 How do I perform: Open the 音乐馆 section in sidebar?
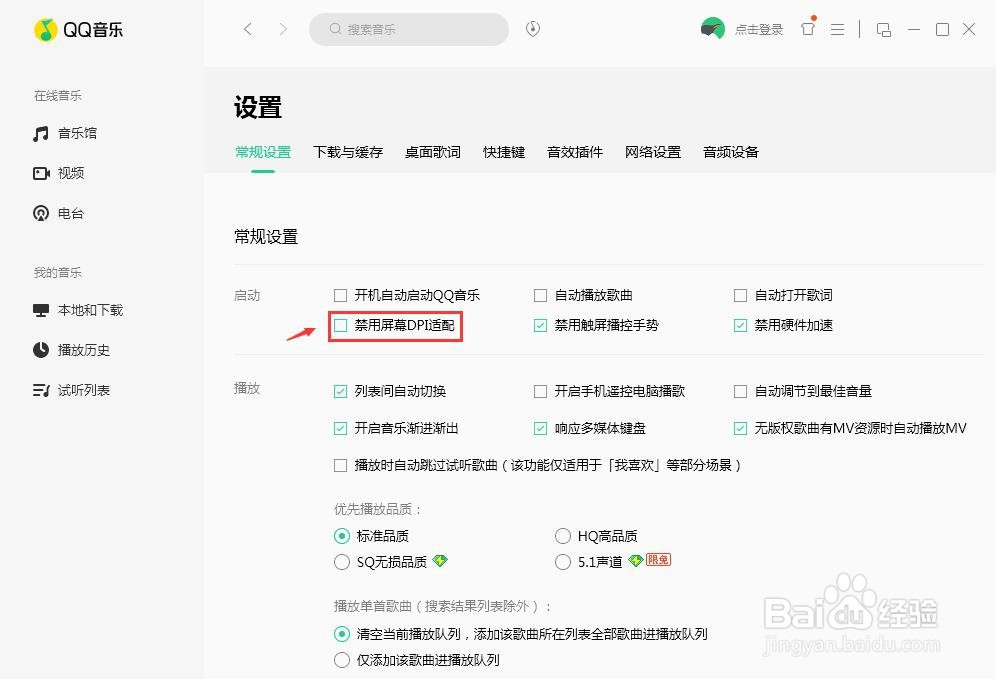(x=75, y=133)
